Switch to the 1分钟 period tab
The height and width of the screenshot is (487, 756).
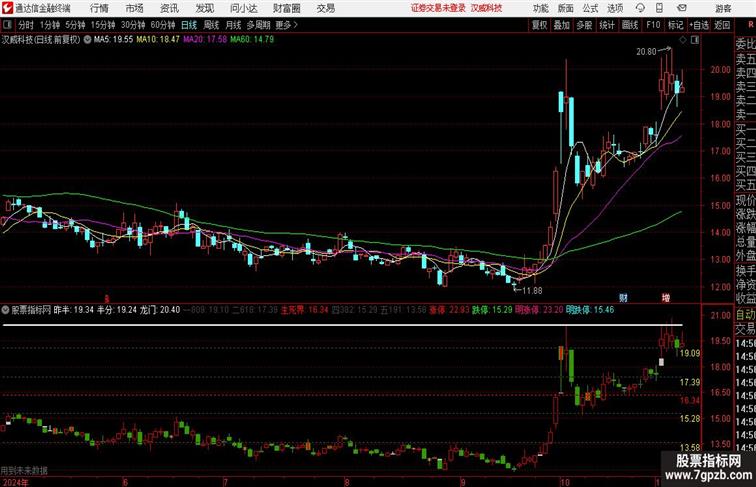[50, 25]
